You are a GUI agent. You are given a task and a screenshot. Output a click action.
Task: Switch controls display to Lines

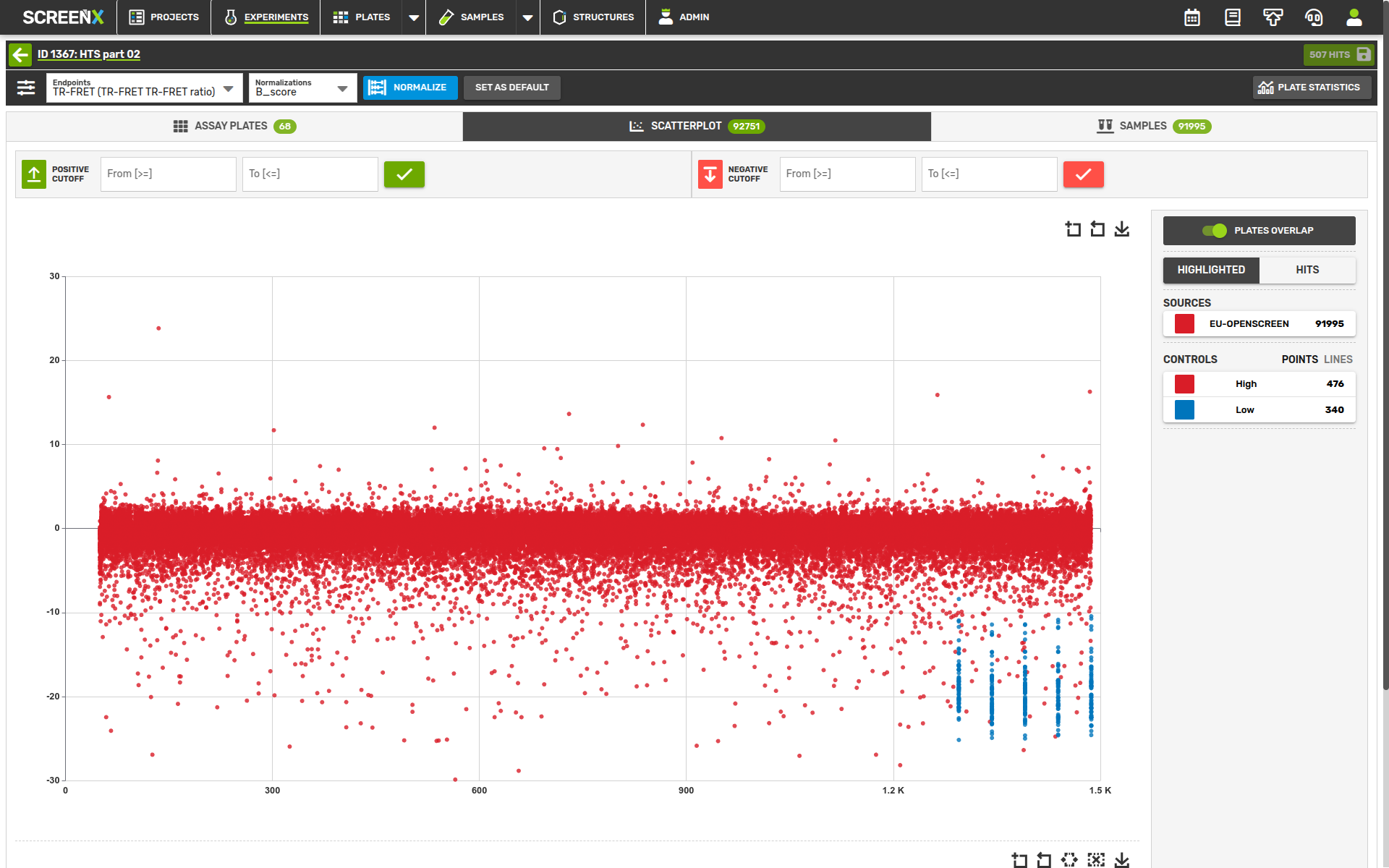[x=1338, y=359]
